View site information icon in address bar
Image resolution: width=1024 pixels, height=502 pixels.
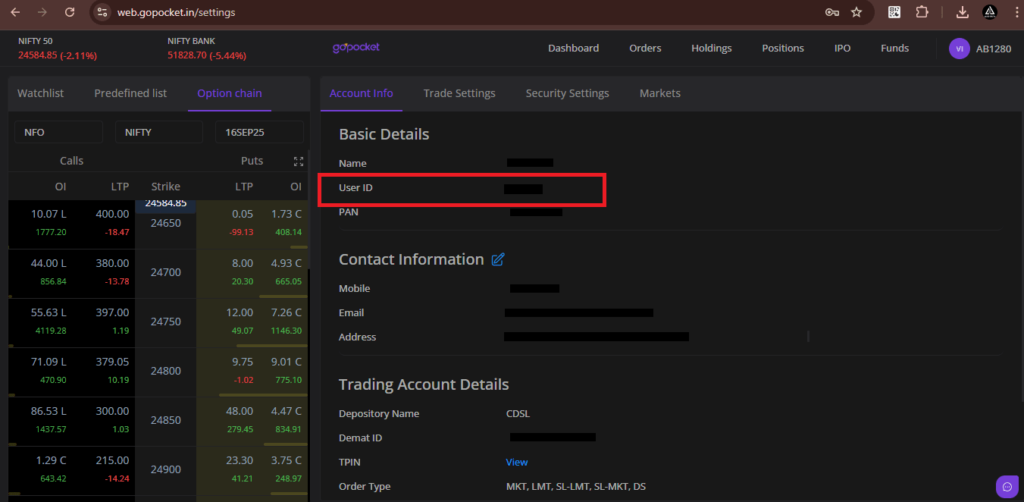(x=100, y=13)
